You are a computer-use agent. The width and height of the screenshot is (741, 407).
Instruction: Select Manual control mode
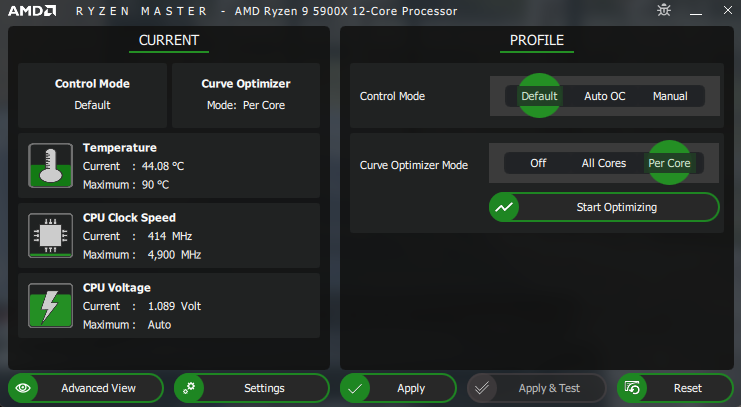pyautogui.click(x=670, y=96)
